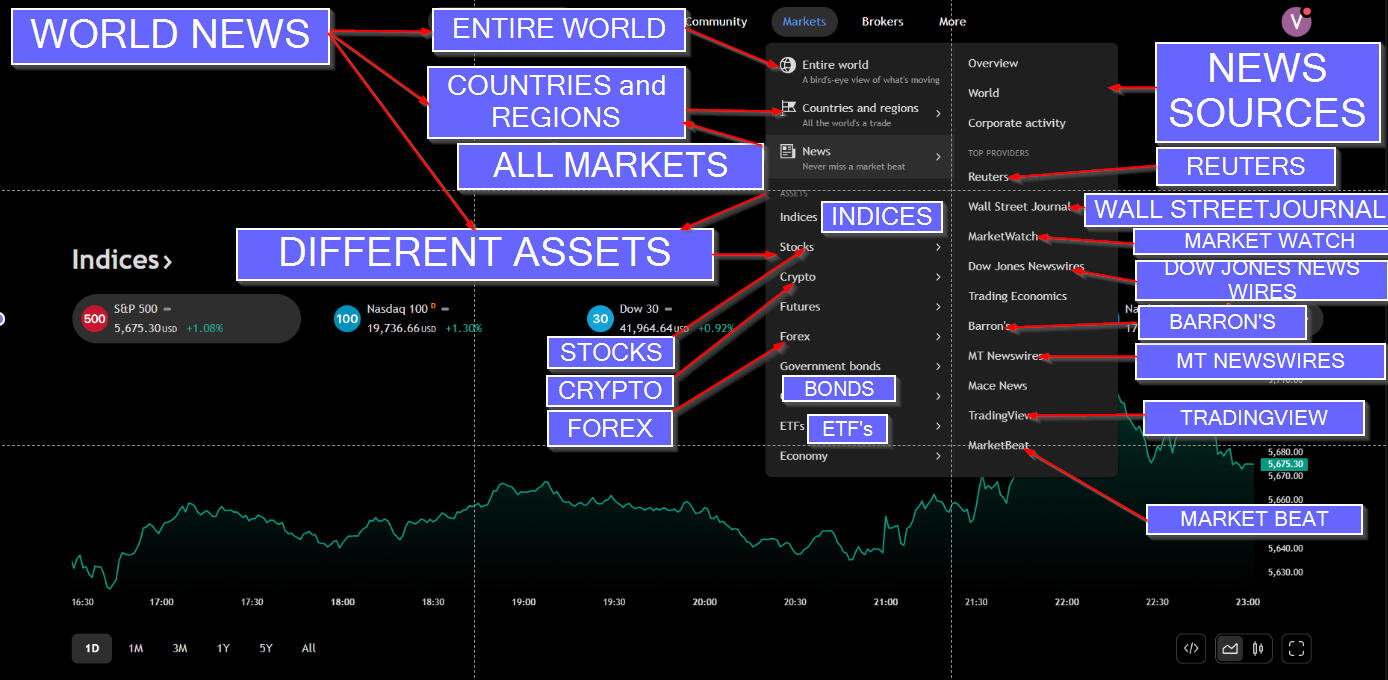Click the Corporate activity link
Image resolution: width=1388 pixels, height=680 pixels.
pos(1016,123)
